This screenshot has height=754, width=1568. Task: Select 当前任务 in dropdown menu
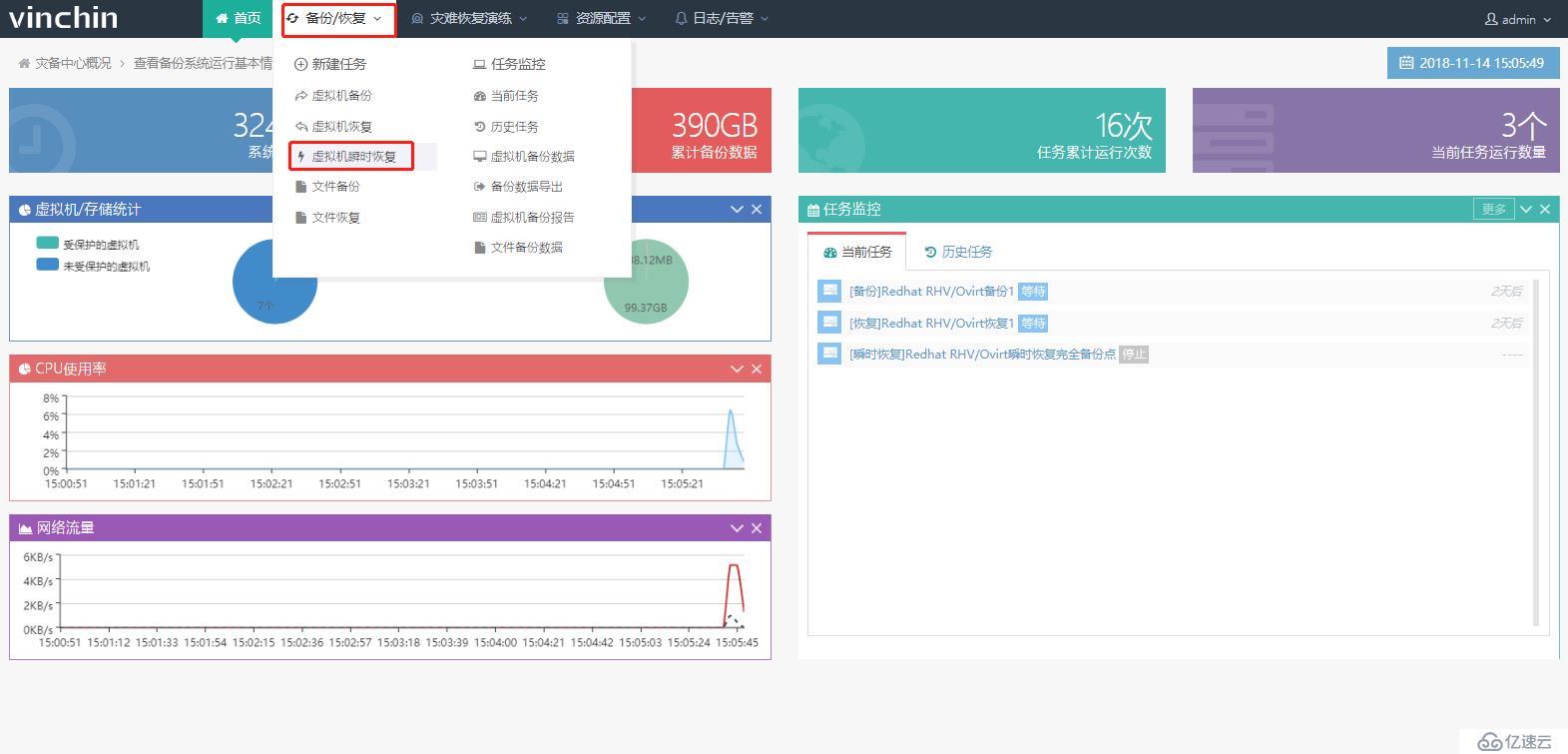point(506,96)
